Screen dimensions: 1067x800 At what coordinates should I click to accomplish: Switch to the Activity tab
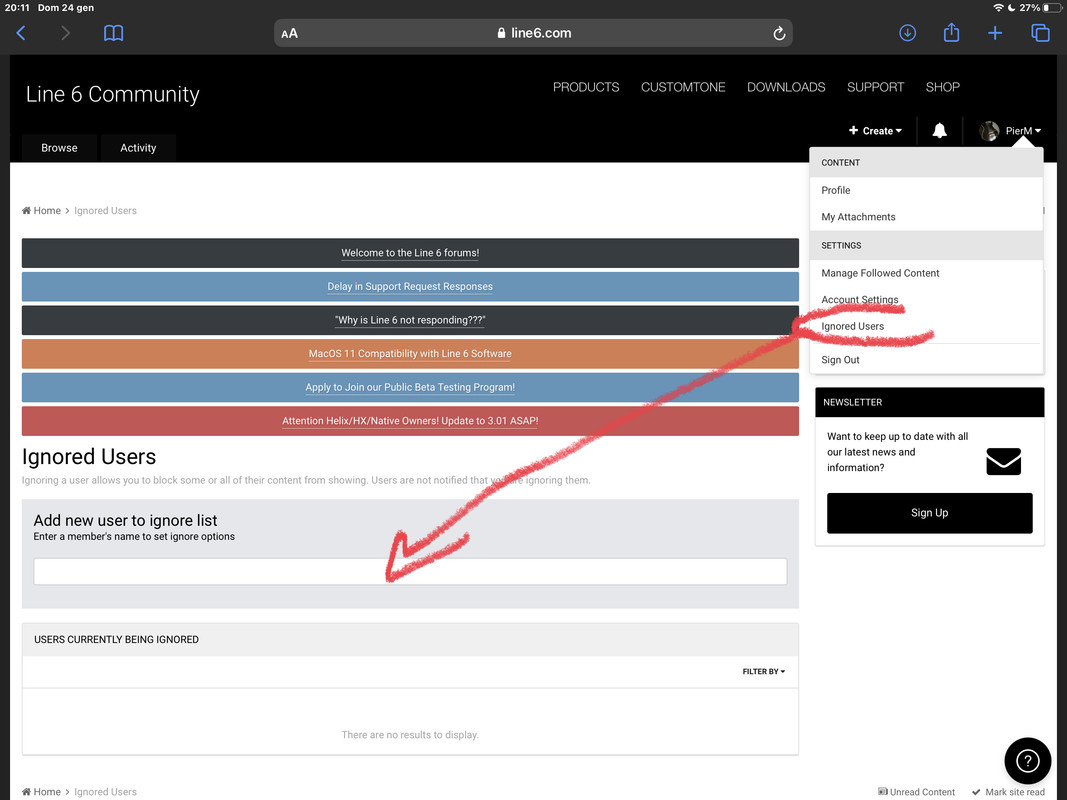click(x=138, y=148)
